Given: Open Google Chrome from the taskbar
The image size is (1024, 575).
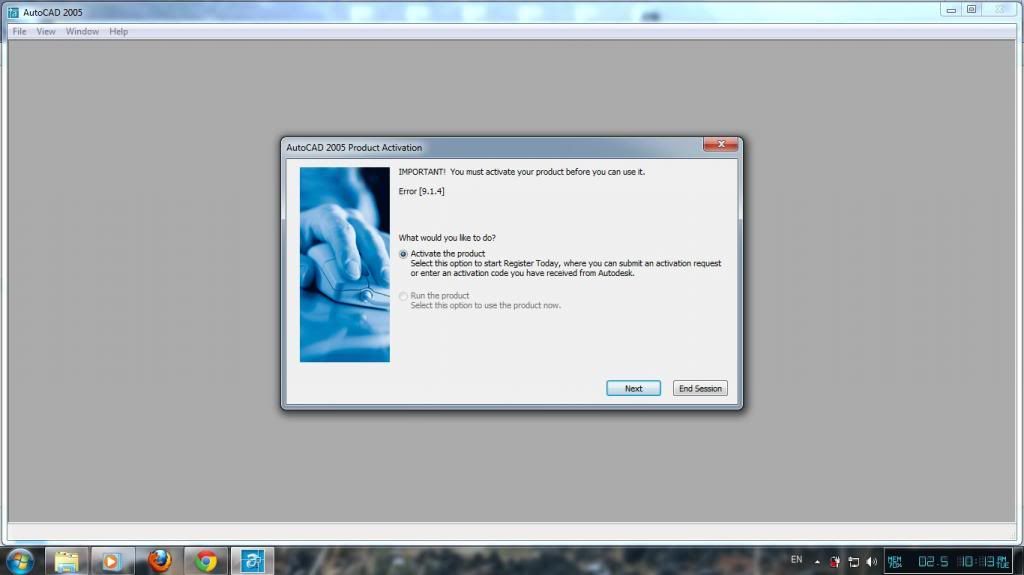Looking at the screenshot, I should coord(206,561).
